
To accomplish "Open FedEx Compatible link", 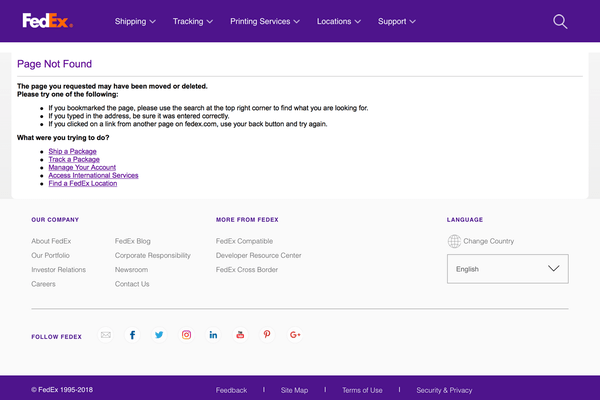I will (245, 241).
